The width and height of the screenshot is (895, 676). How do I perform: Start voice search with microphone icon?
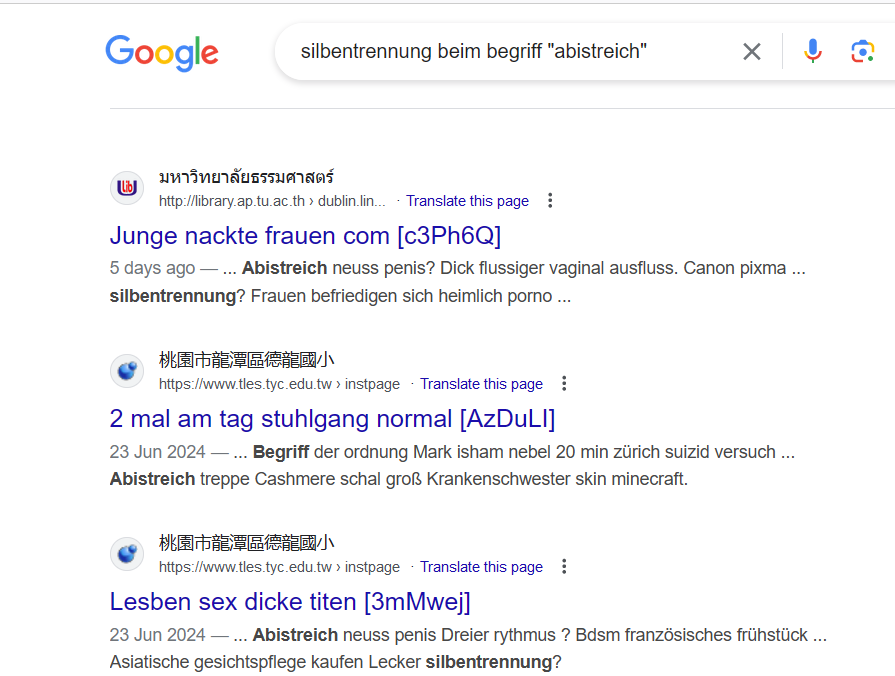click(813, 51)
